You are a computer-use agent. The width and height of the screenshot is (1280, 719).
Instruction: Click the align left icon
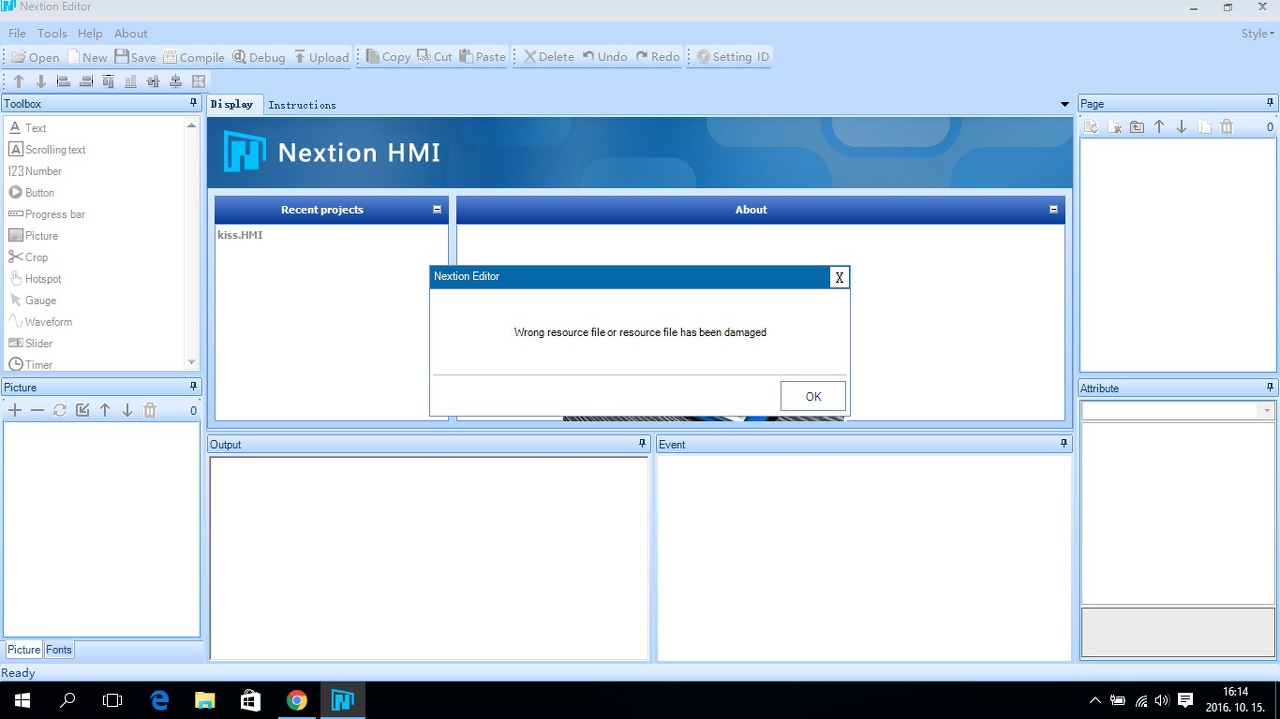pos(63,82)
